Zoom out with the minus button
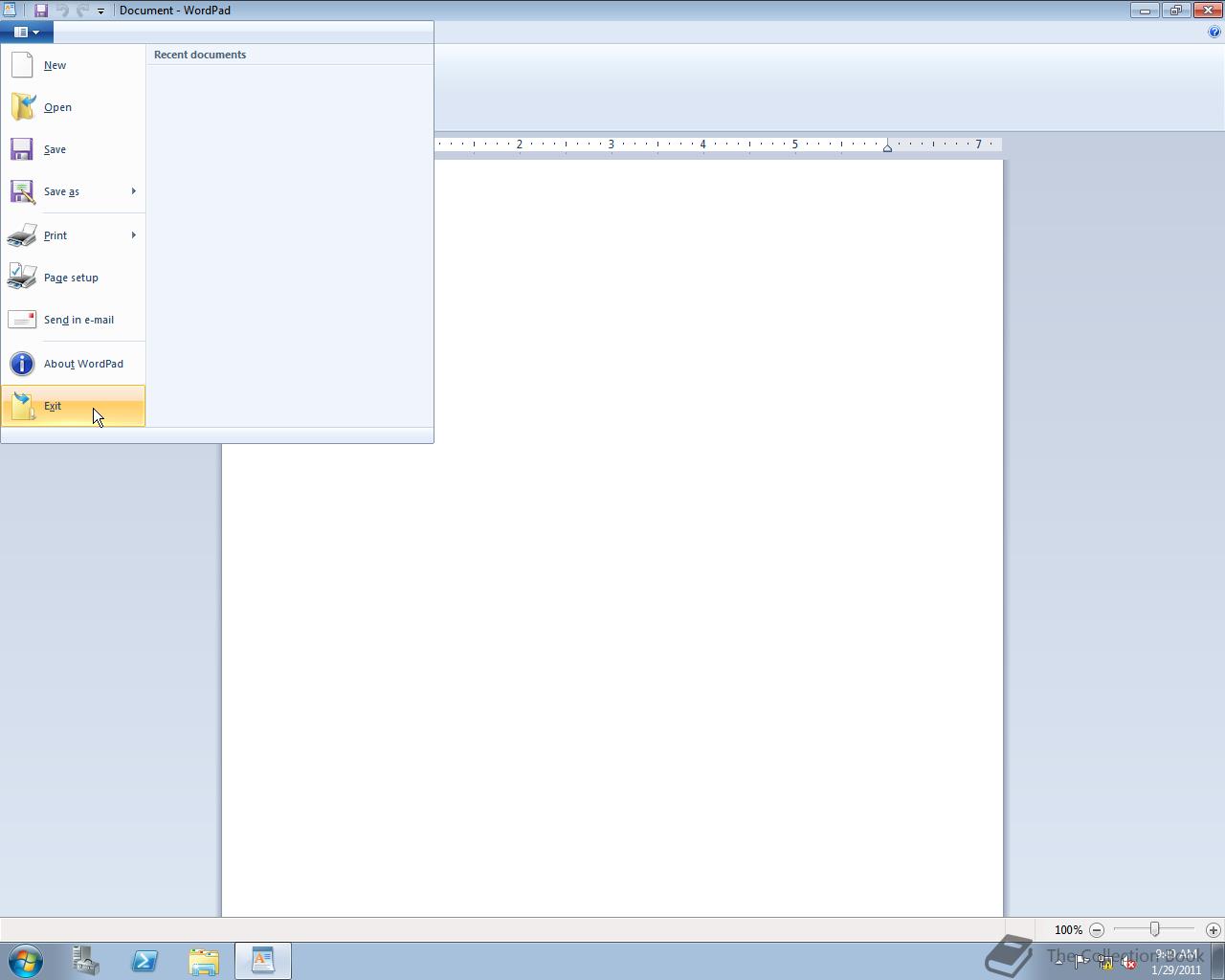Viewport: 1225px width, 980px height. 1097,929
